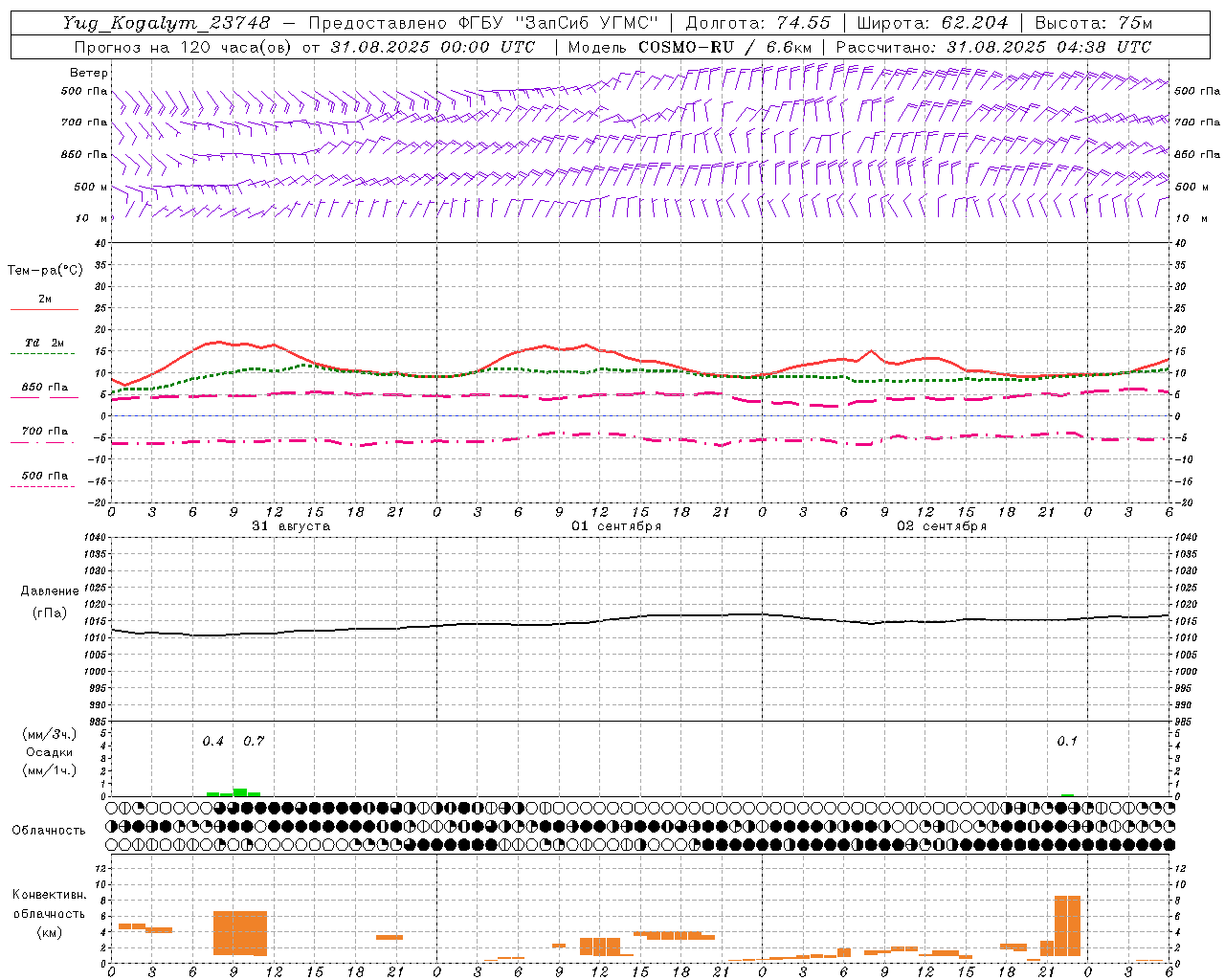Click the 0.1 precipitation amount value

(x=1067, y=742)
